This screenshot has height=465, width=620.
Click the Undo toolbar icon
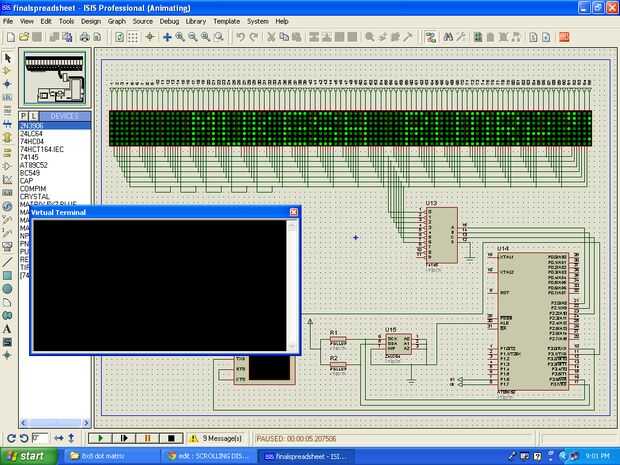coord(240,37)
